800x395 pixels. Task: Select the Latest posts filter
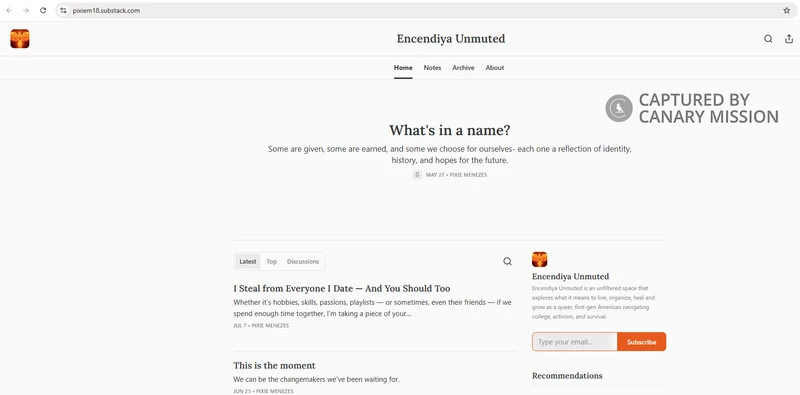pos(248,261)
